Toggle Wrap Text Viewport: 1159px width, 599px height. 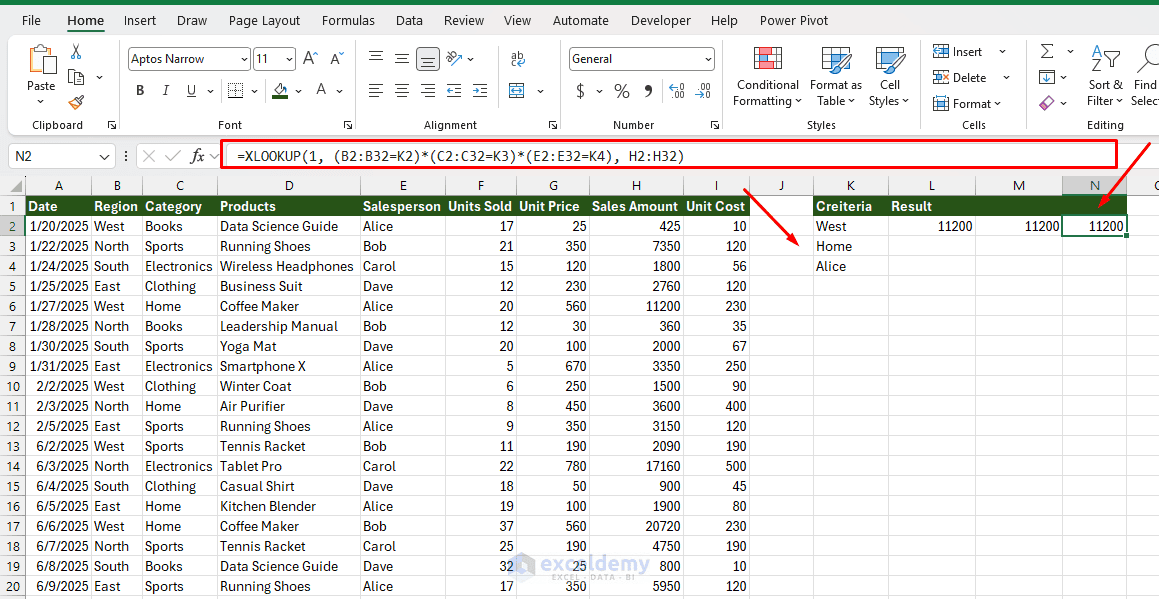[517, 58]
